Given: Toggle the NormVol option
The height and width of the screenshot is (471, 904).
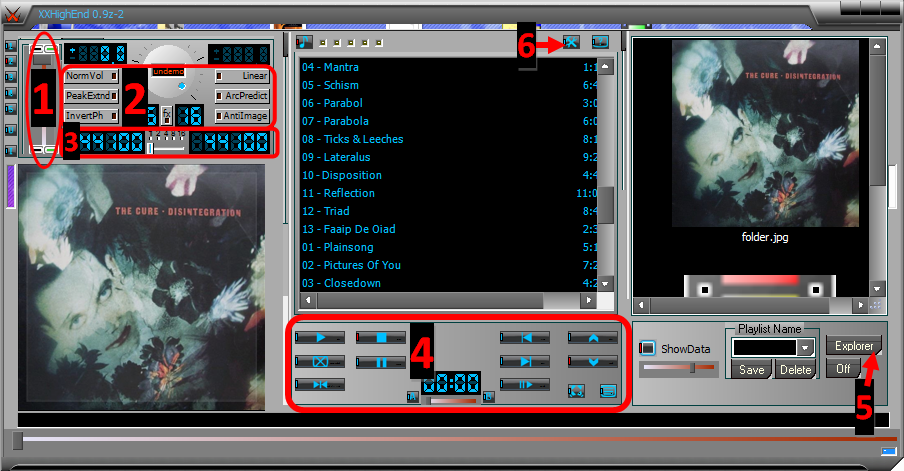Looking at the screenshot, I should coord(91,76).
